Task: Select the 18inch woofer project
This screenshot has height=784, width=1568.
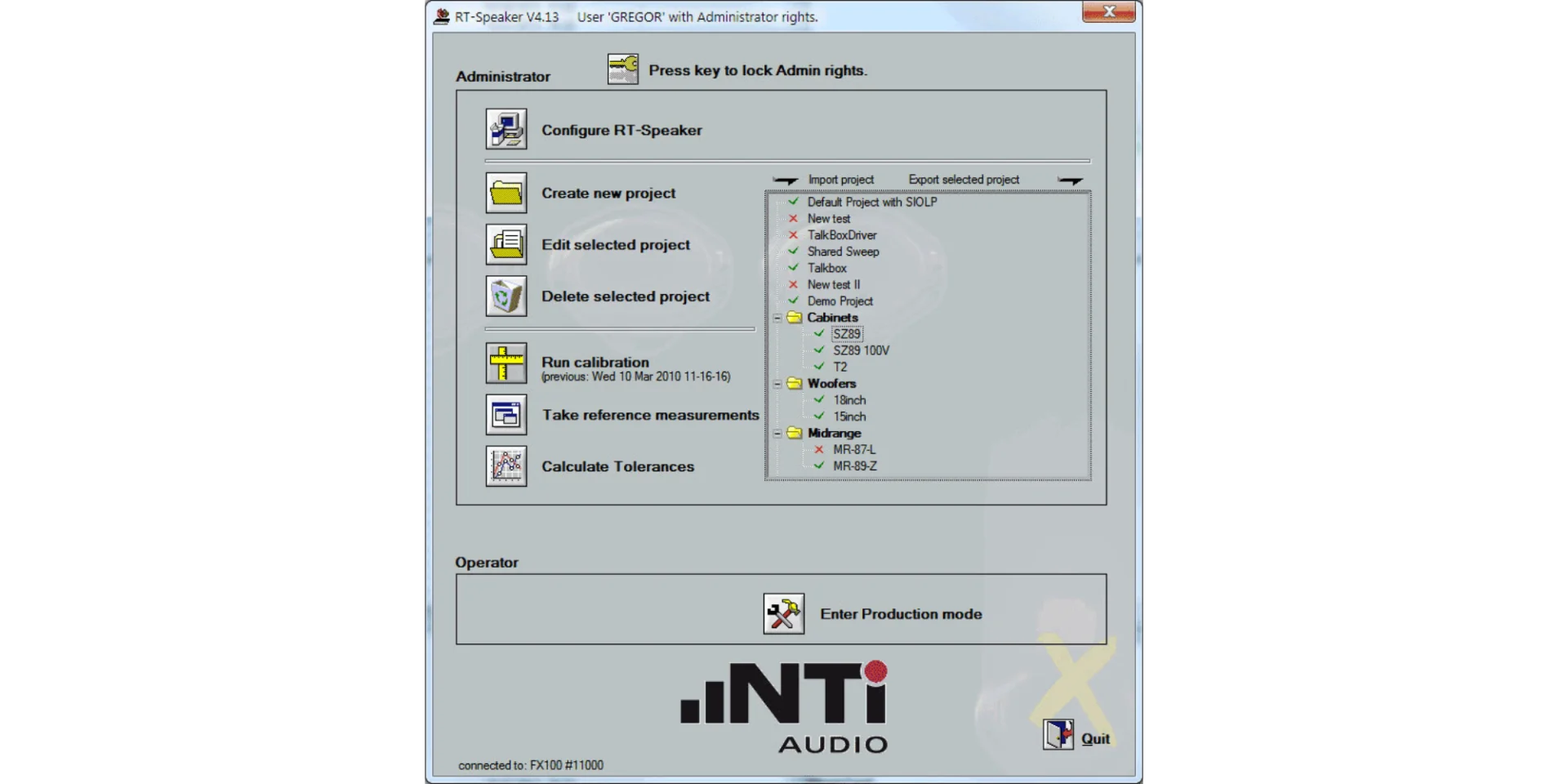Action: pyautogui.click(x=849, y=400)
